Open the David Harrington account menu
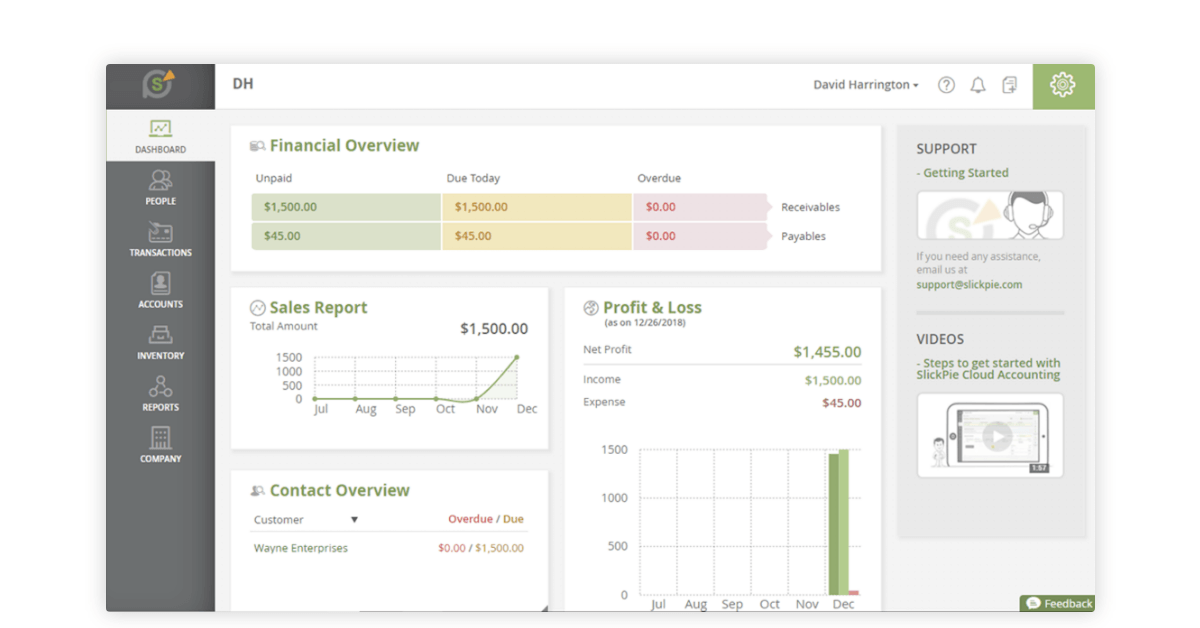The image size is (1200, 628). point(866,85)
